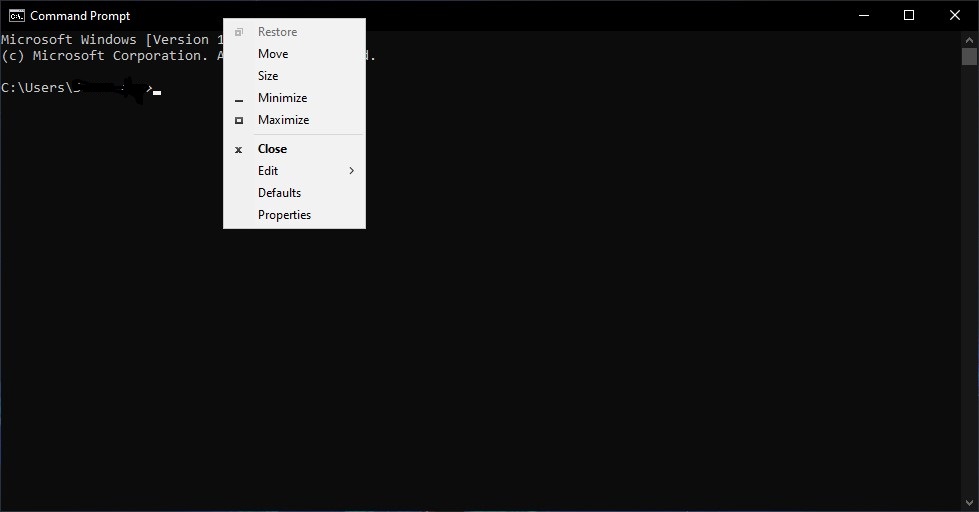Click the "(c) Microsoft Corporation." text
979x512 pixels.
click(x=105, y=56)
